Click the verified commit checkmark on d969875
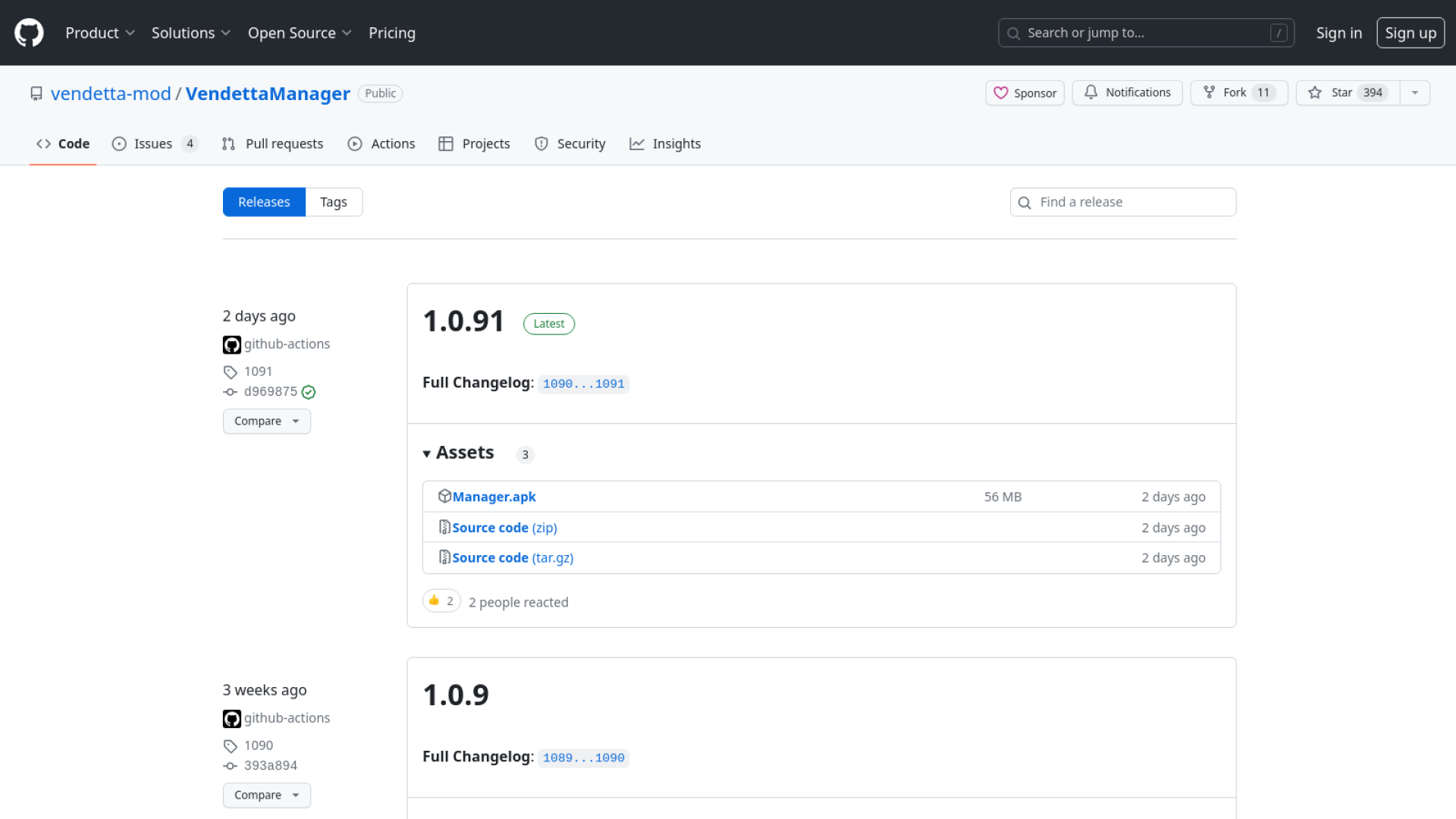1456x819 pixels. (309, 392)
